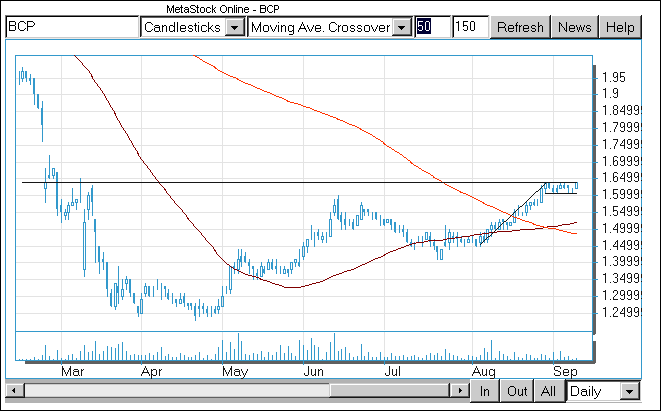This screenshot has width=661, height=411.
Task: Click the May label on the date axis
Action: 235,371
